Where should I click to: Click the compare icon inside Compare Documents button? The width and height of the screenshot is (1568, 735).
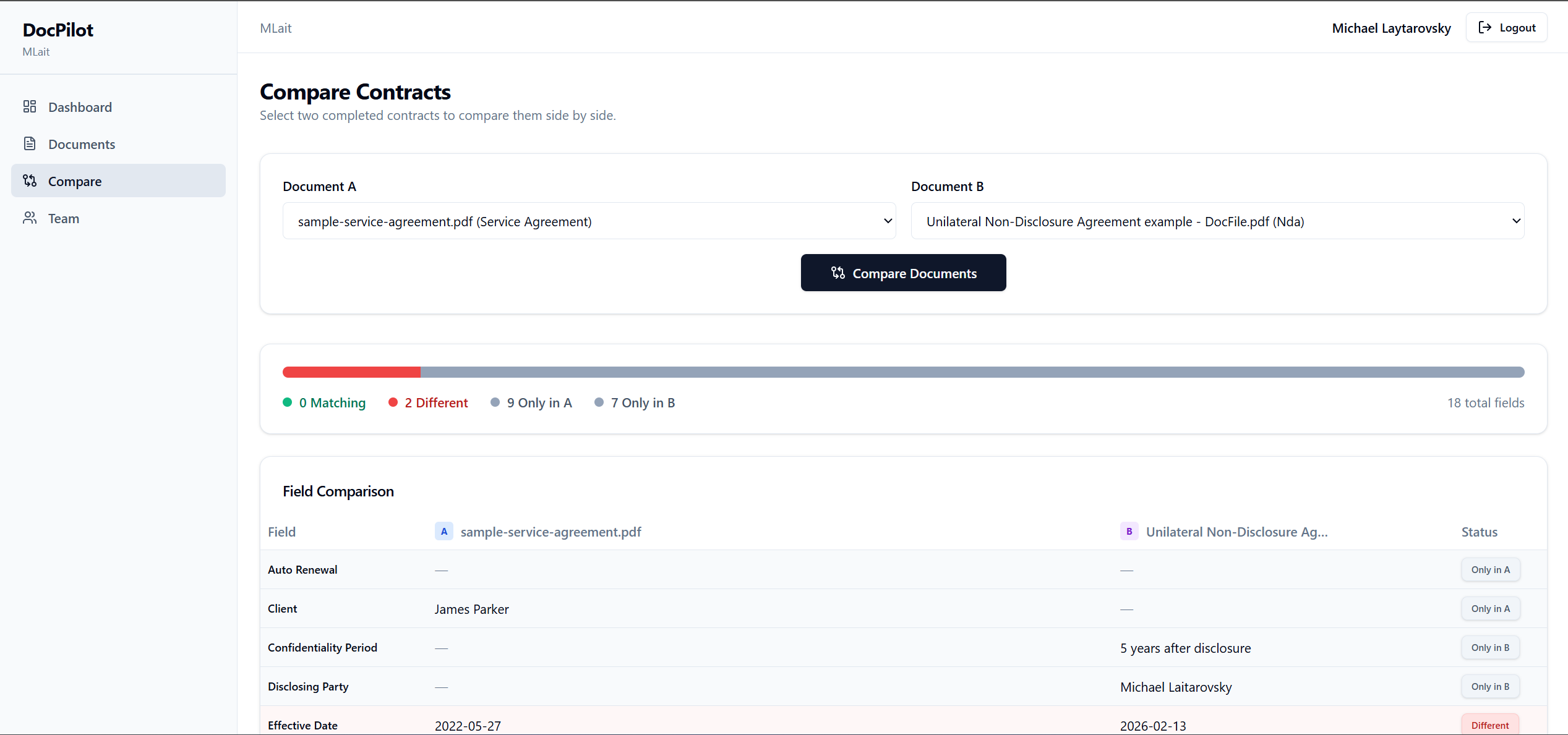tap(838, 273)
